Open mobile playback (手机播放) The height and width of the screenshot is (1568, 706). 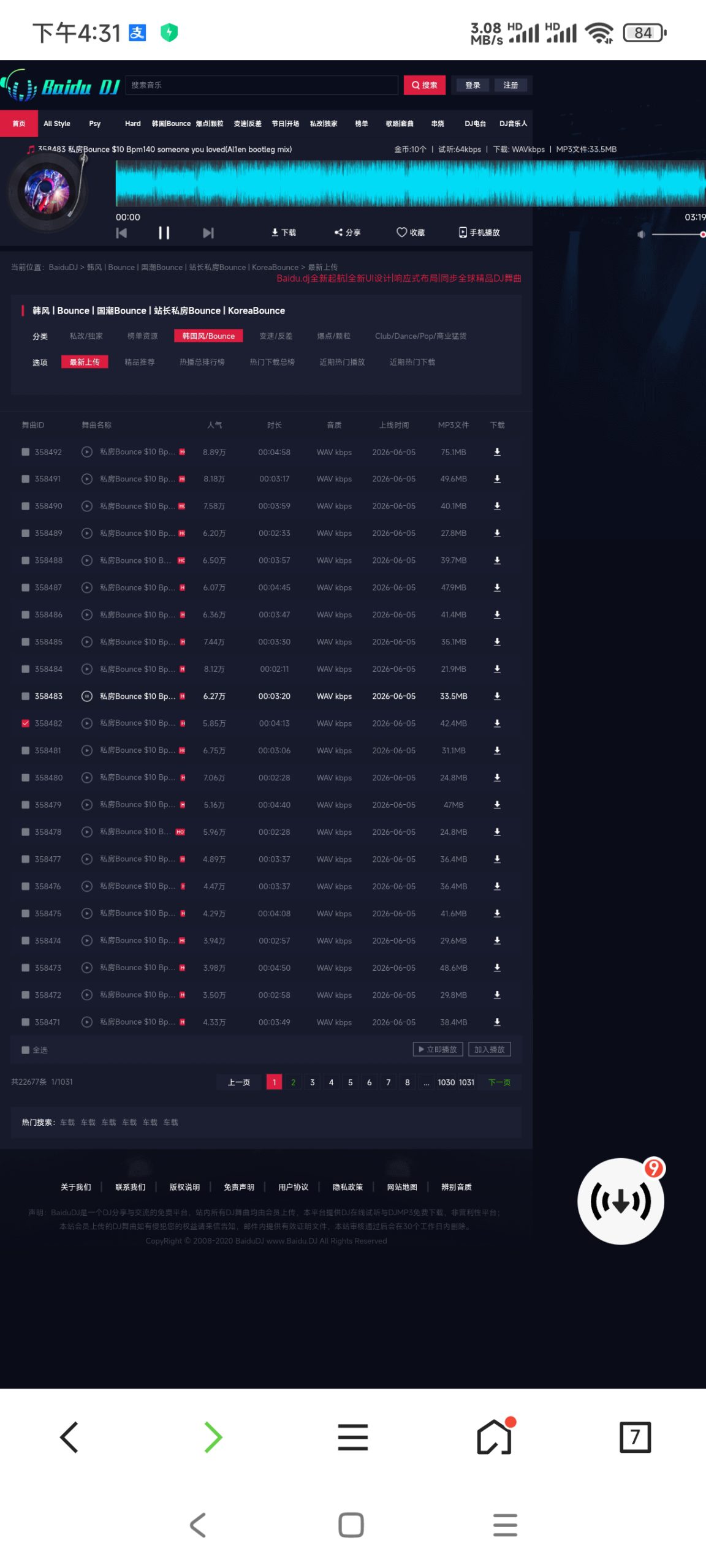pyautogui.click(x=479, y=233)
